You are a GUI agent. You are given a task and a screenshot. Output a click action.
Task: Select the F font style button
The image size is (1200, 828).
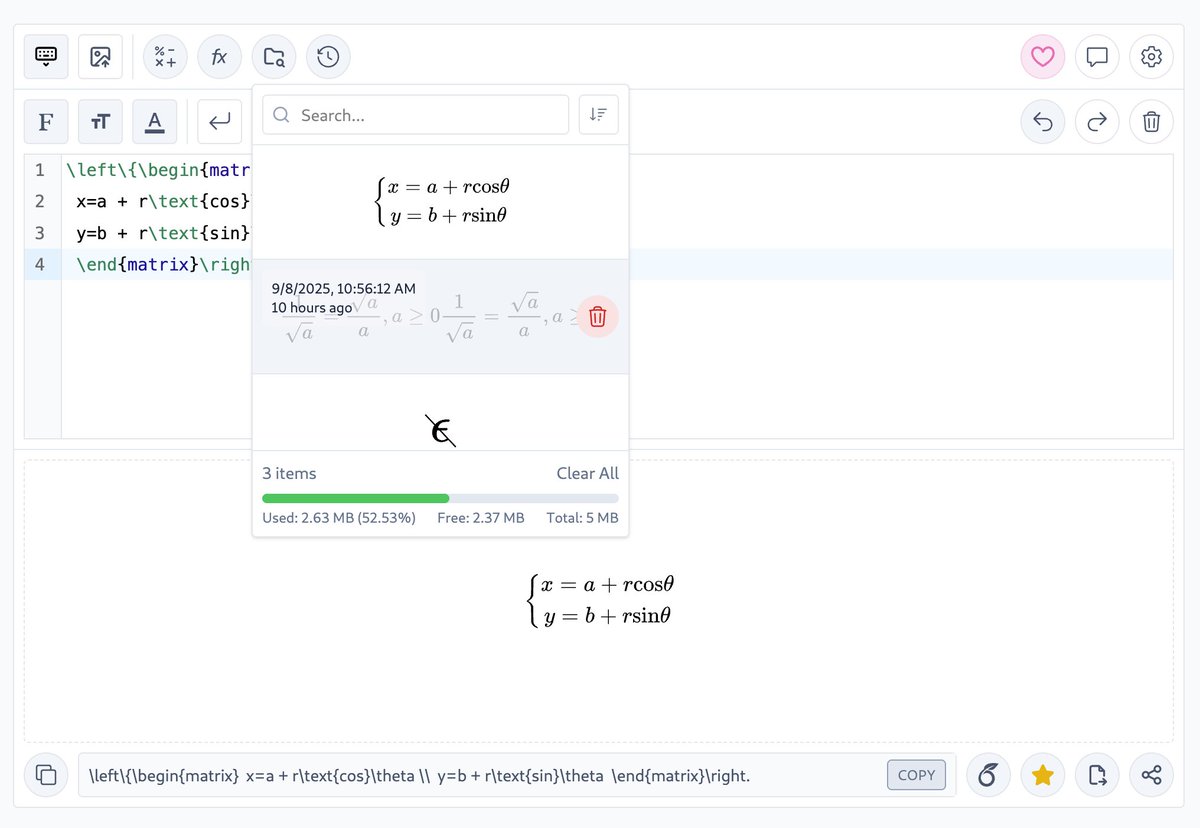pyautogui.click(x=46, y=122)
